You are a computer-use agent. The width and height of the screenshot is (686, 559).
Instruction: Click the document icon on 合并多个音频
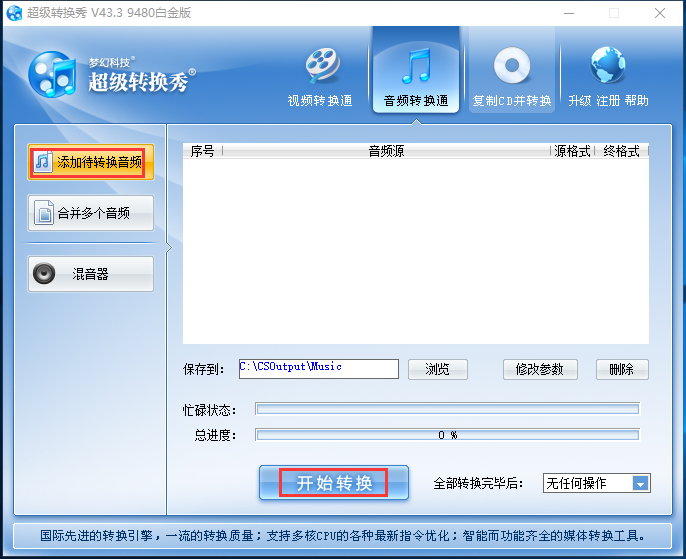point(44,213)
